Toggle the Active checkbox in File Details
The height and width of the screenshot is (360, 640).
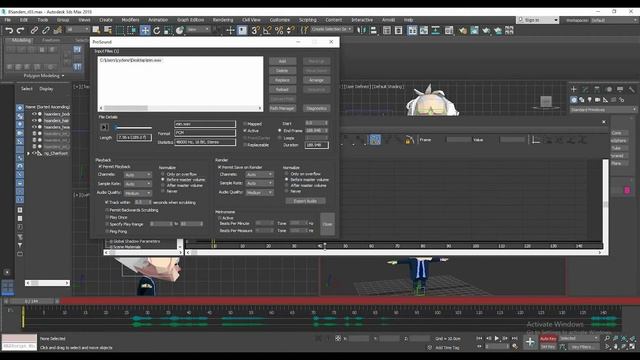click(245, 131)
